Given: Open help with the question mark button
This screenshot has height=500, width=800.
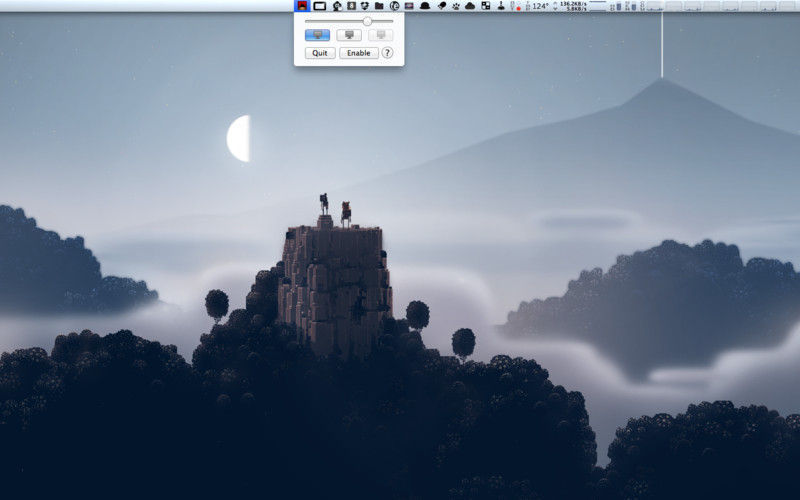Looking at the screenshot, I should pos(387,53).
